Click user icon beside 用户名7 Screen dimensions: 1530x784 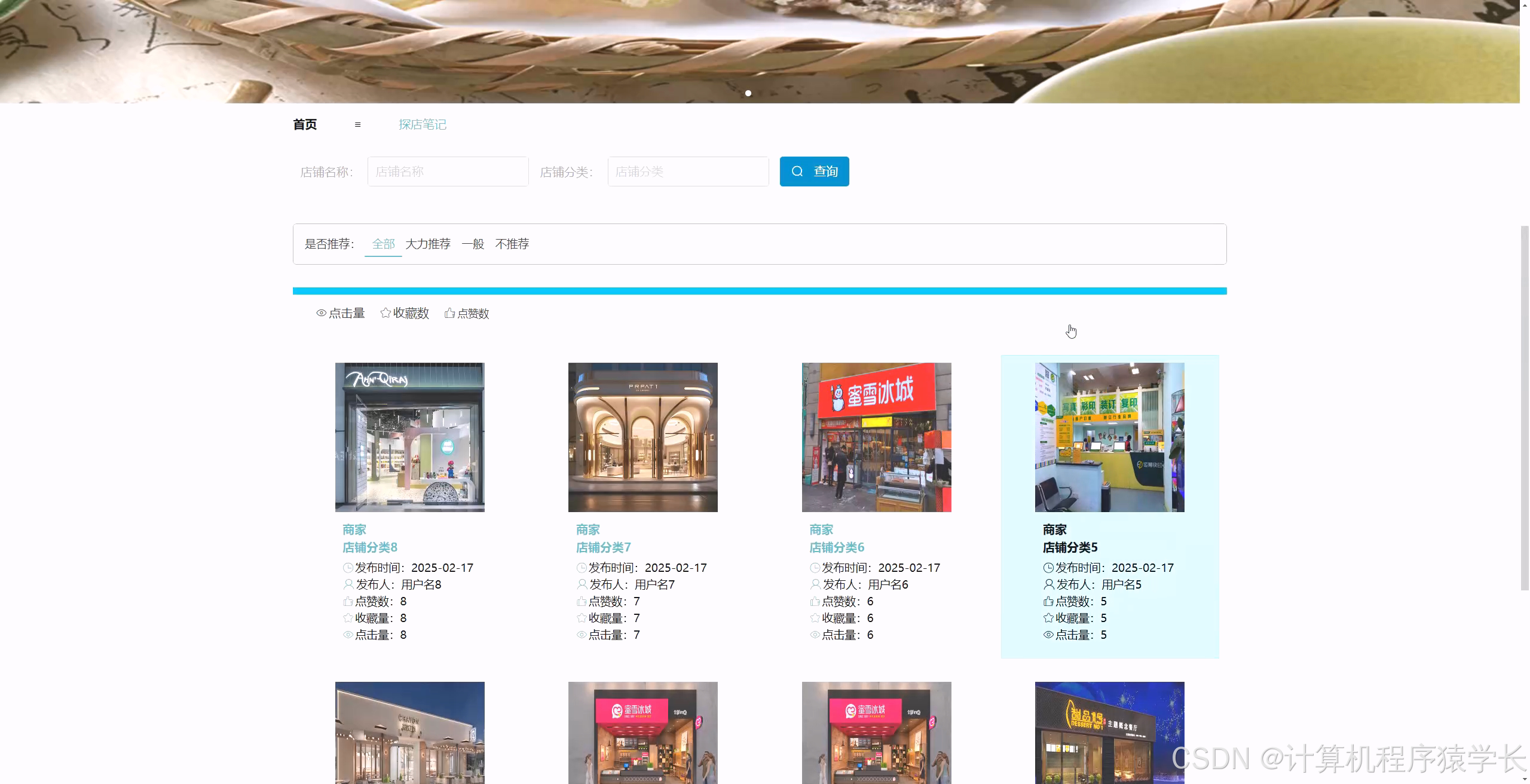pos(582,584)
